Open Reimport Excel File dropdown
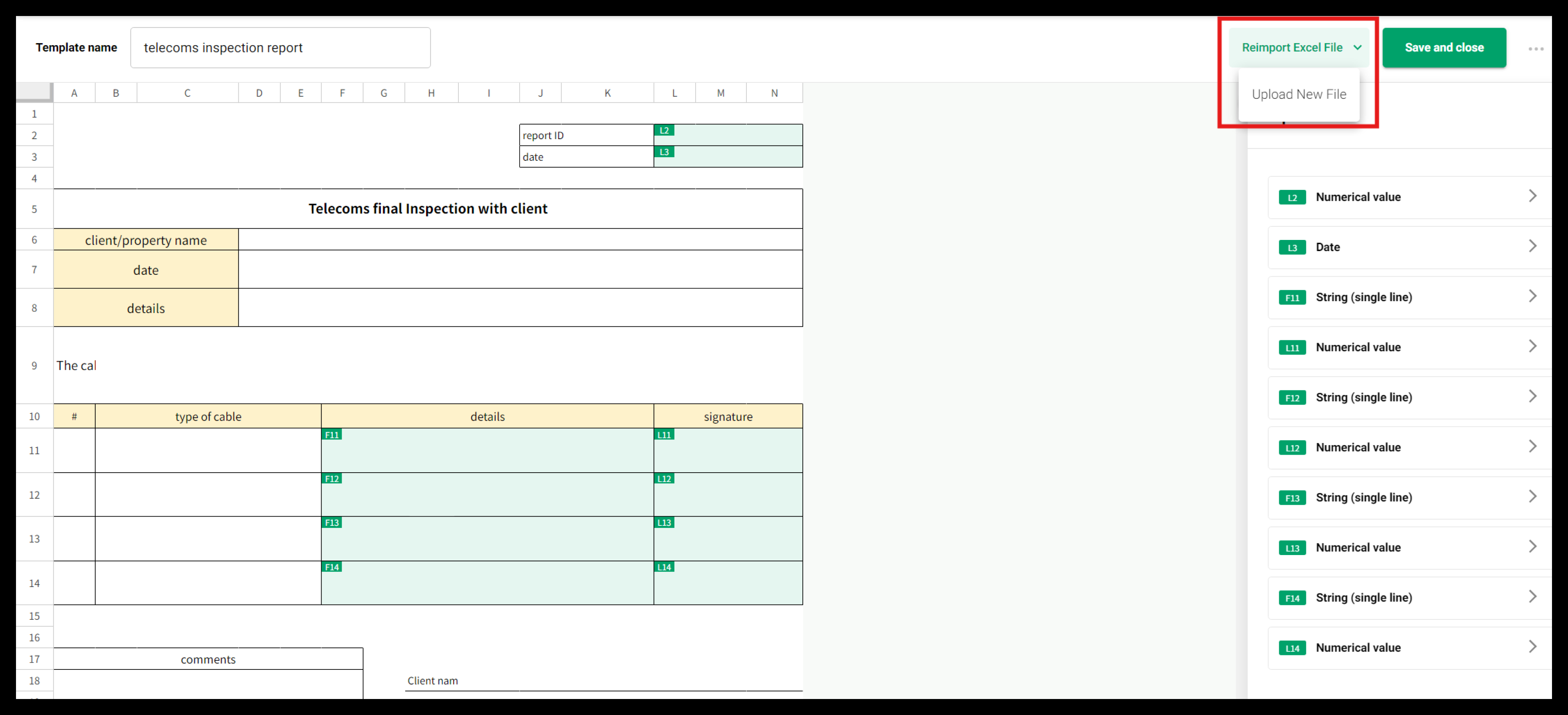This screenshot has height=715, width=1568. (x=1299, y=48)
